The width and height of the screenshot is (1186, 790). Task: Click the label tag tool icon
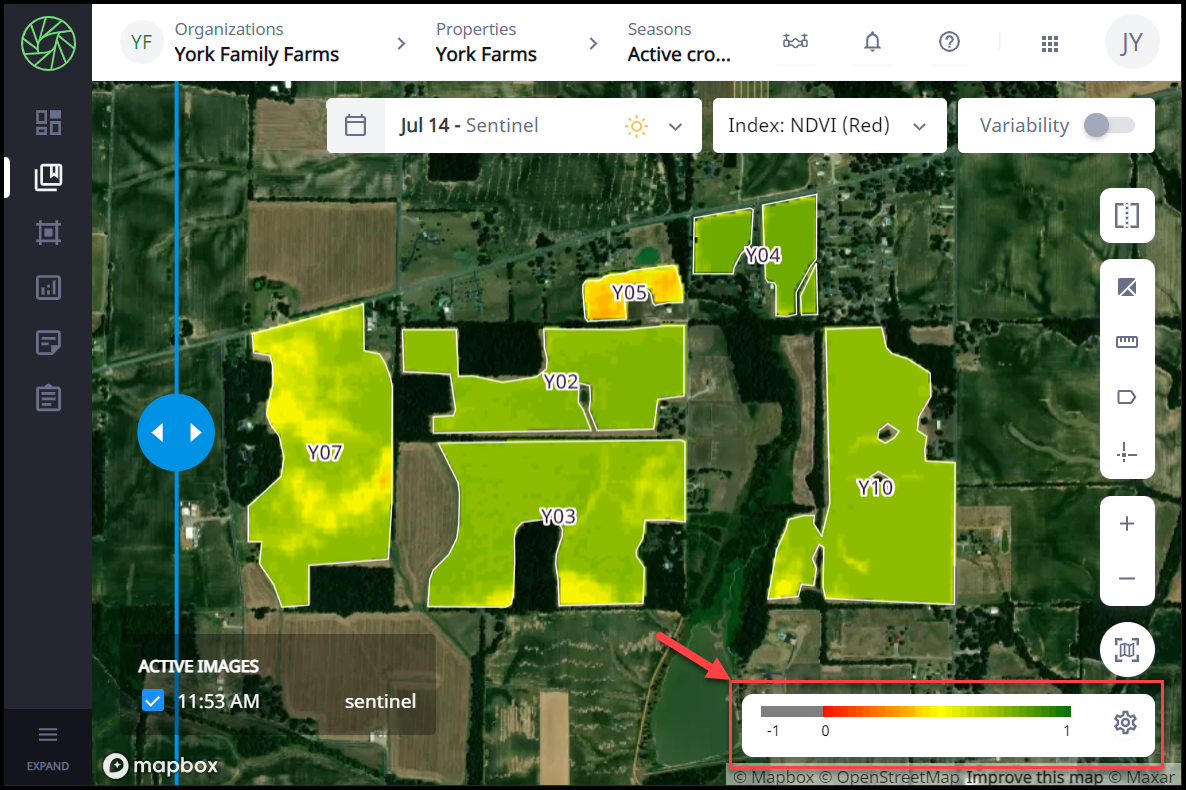(1127, 398)
